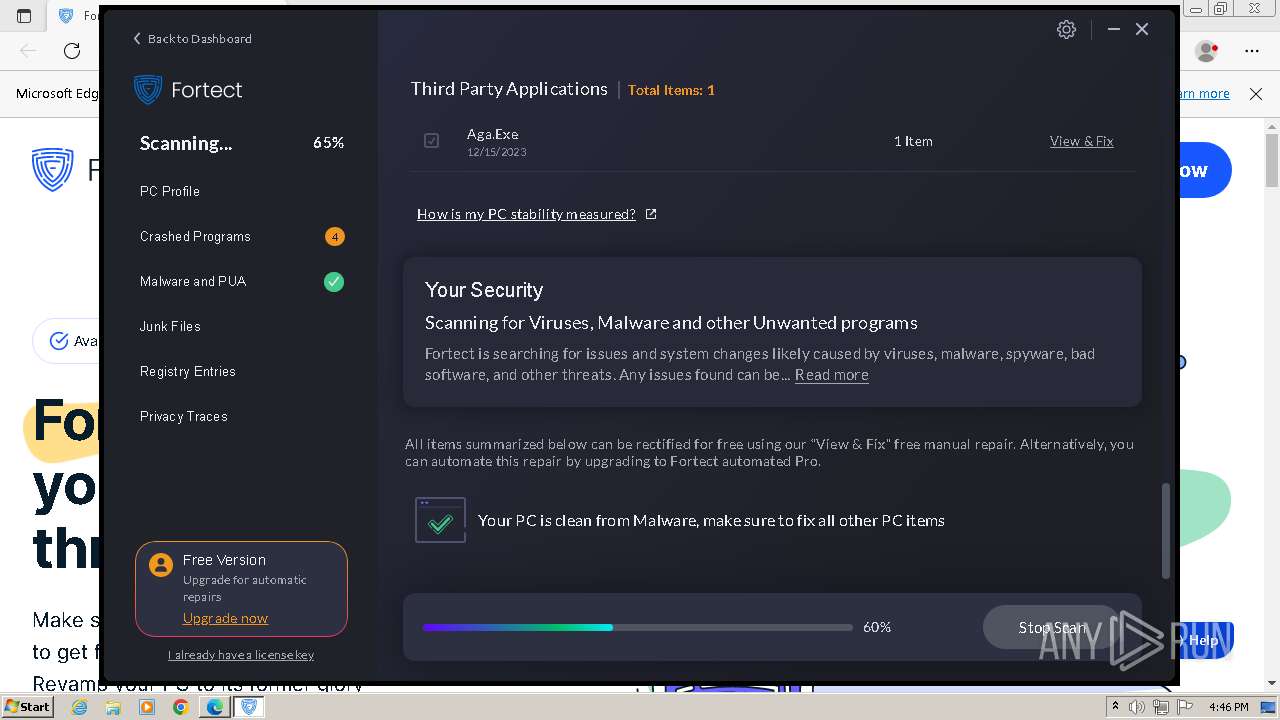Open PC Profile section
This screenshot has width=1280, height=720.
pyautogui.click(x=170, y=191)
